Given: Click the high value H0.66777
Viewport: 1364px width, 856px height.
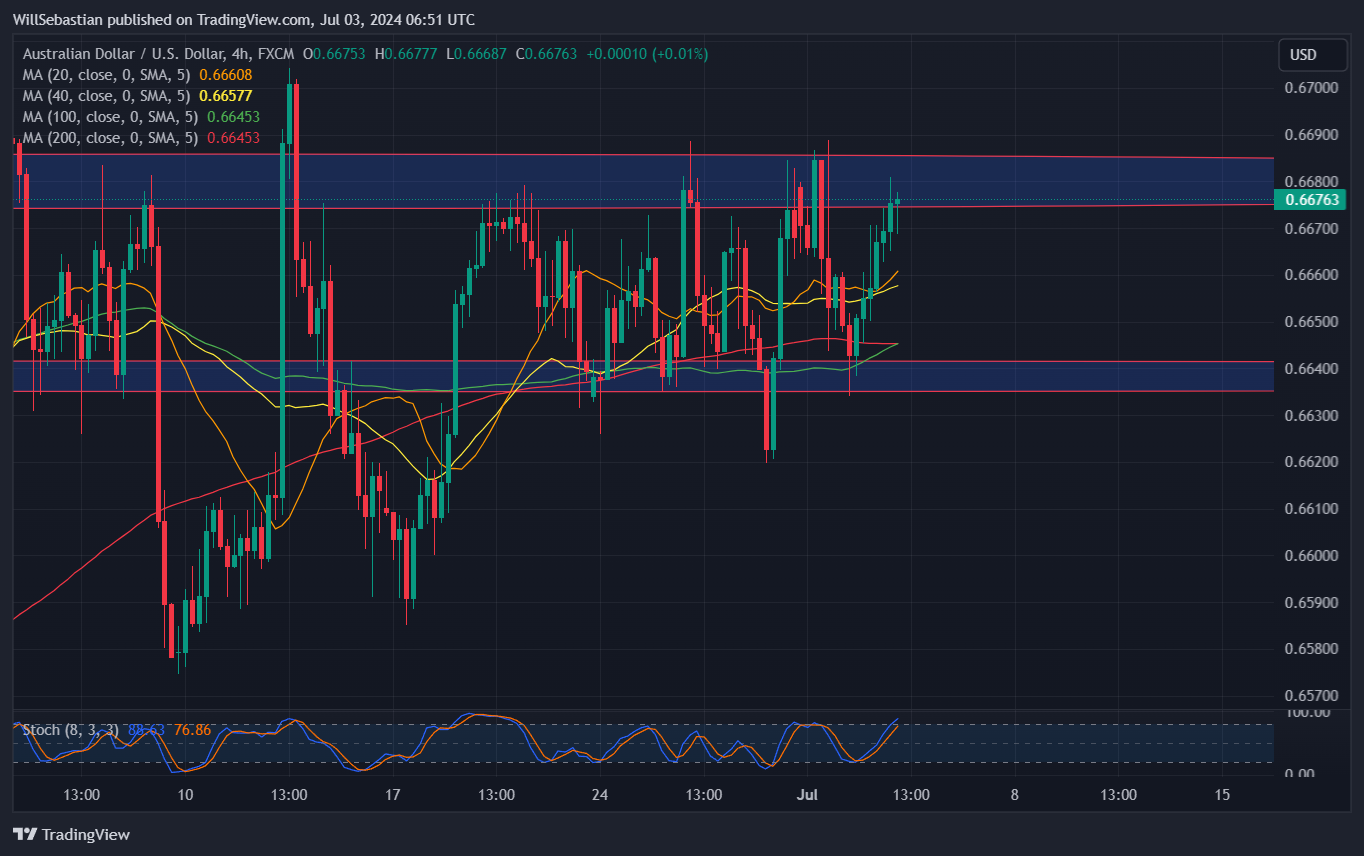Looking at the screenshot, I should click(406, 54).
